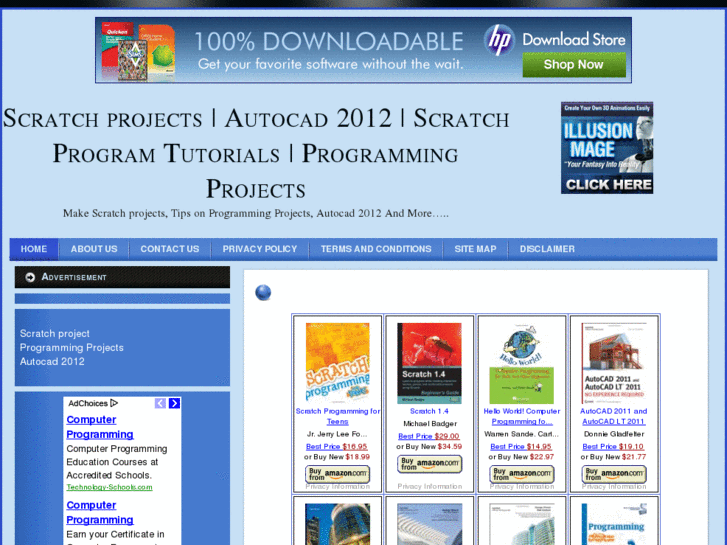727x545 pixels.
Task: Open the Site Map page
Action: 475,249
